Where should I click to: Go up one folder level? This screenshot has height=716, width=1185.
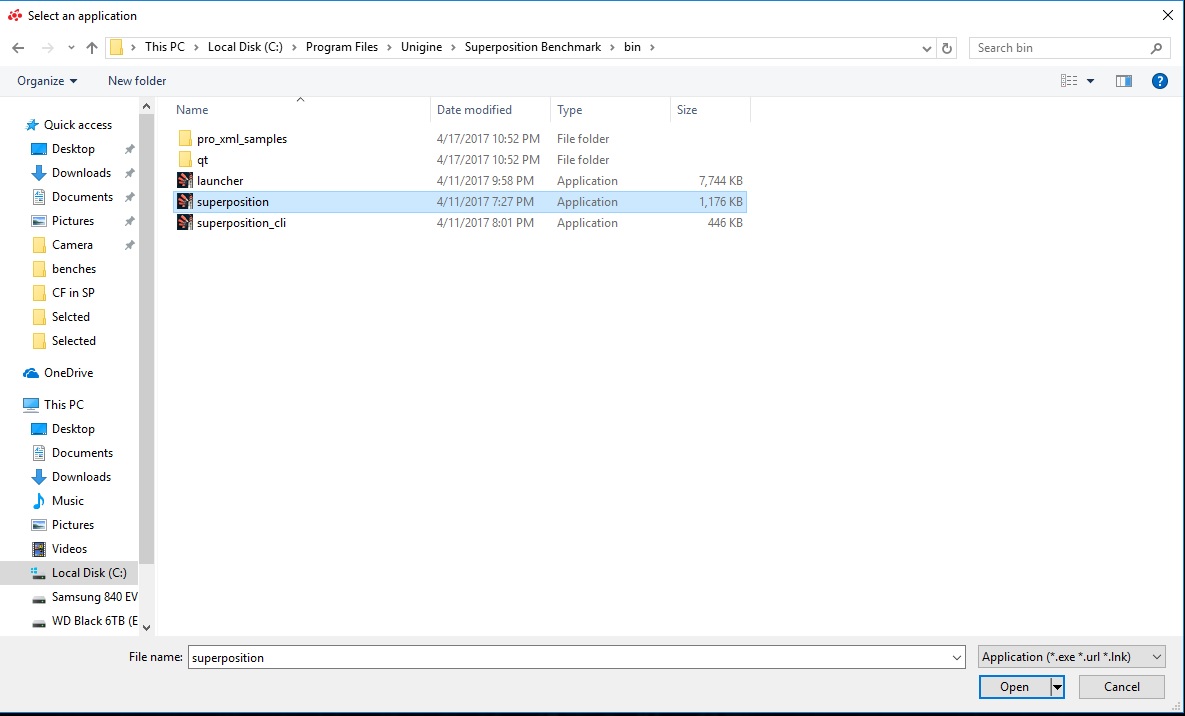click(x=92, y=48)
